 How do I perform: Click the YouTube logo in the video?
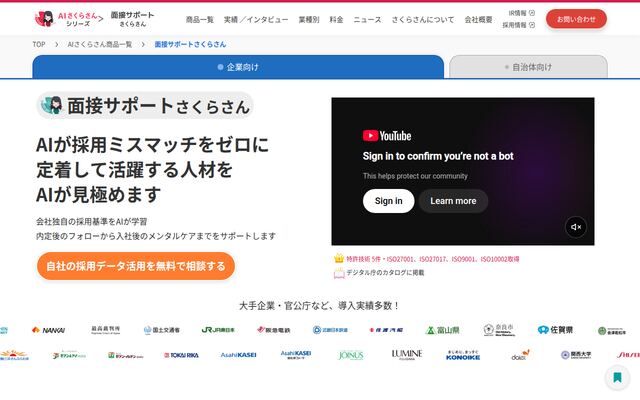click(x=387, y=136)
